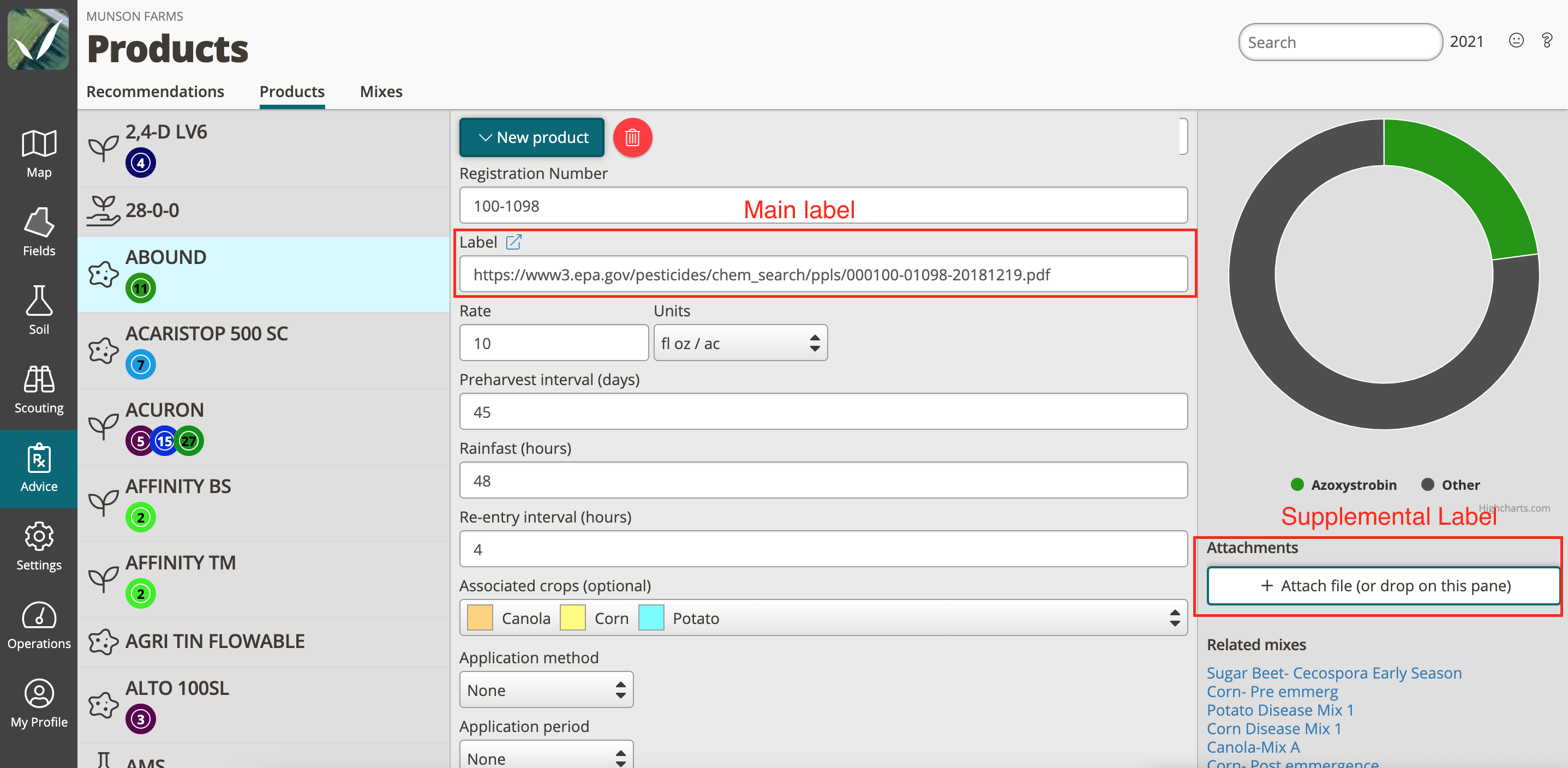This screenshot has width=1568, height=768.
Task: Click the 2 badge under AFFINITY BS
Action: [141, 517]
